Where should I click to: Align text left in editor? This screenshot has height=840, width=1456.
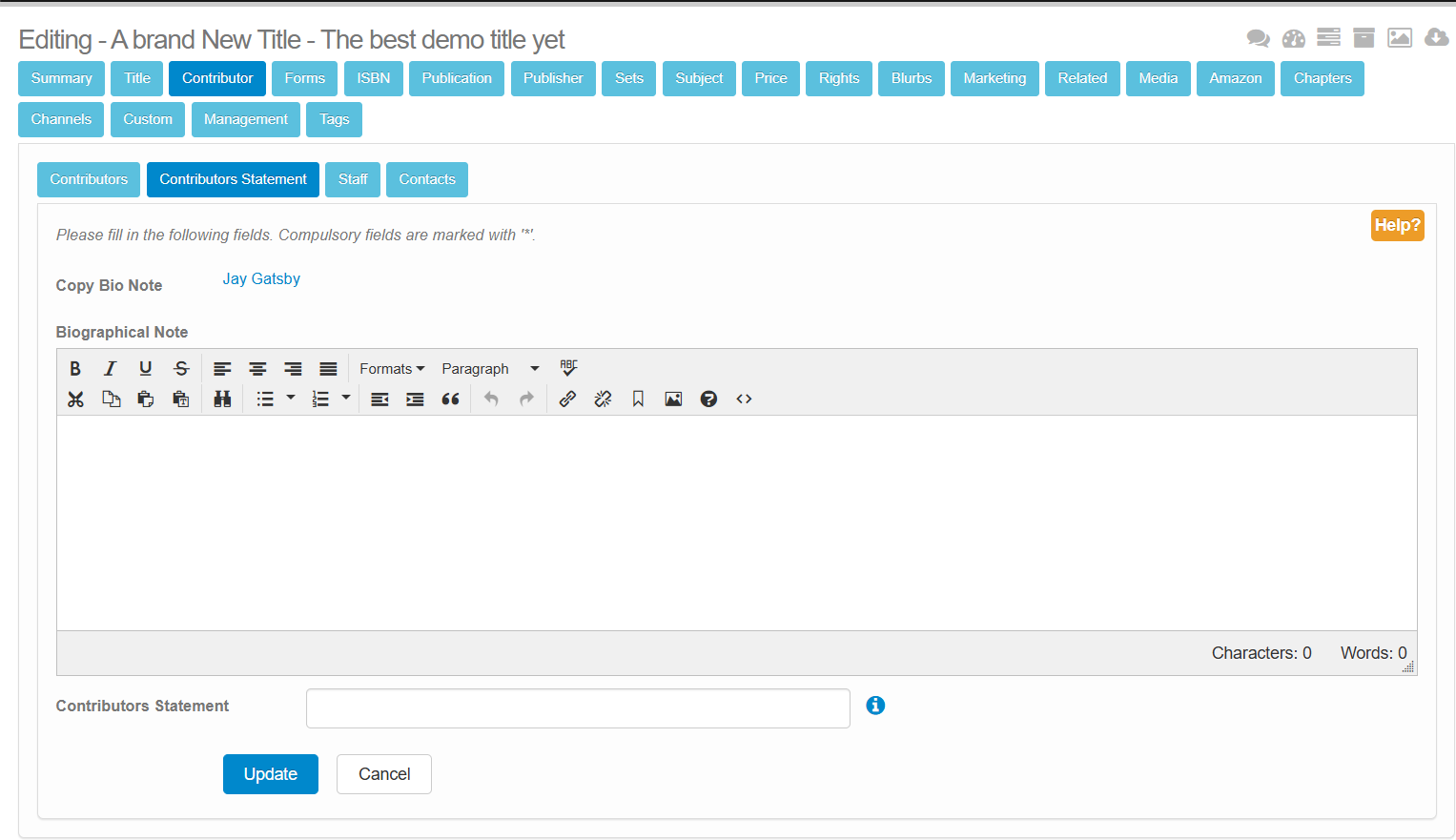tap(222, 369)
